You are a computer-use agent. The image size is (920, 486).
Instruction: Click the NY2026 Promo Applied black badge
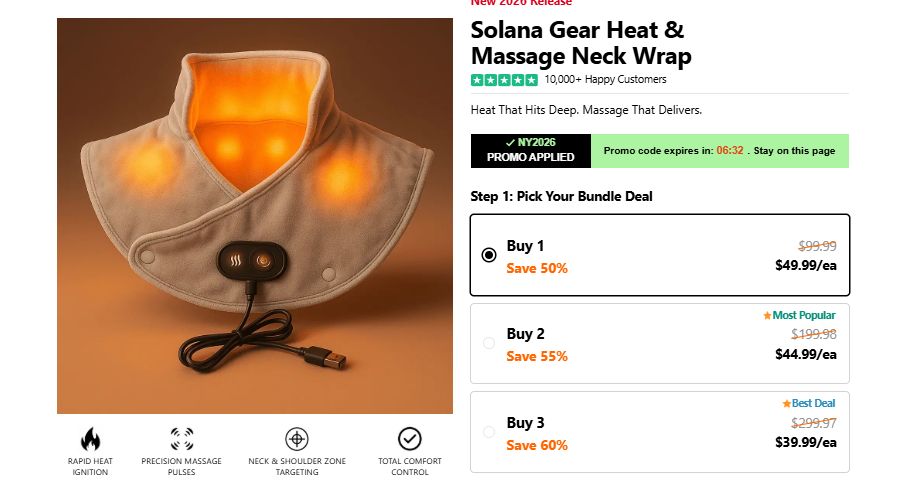(x=530, y=151)
